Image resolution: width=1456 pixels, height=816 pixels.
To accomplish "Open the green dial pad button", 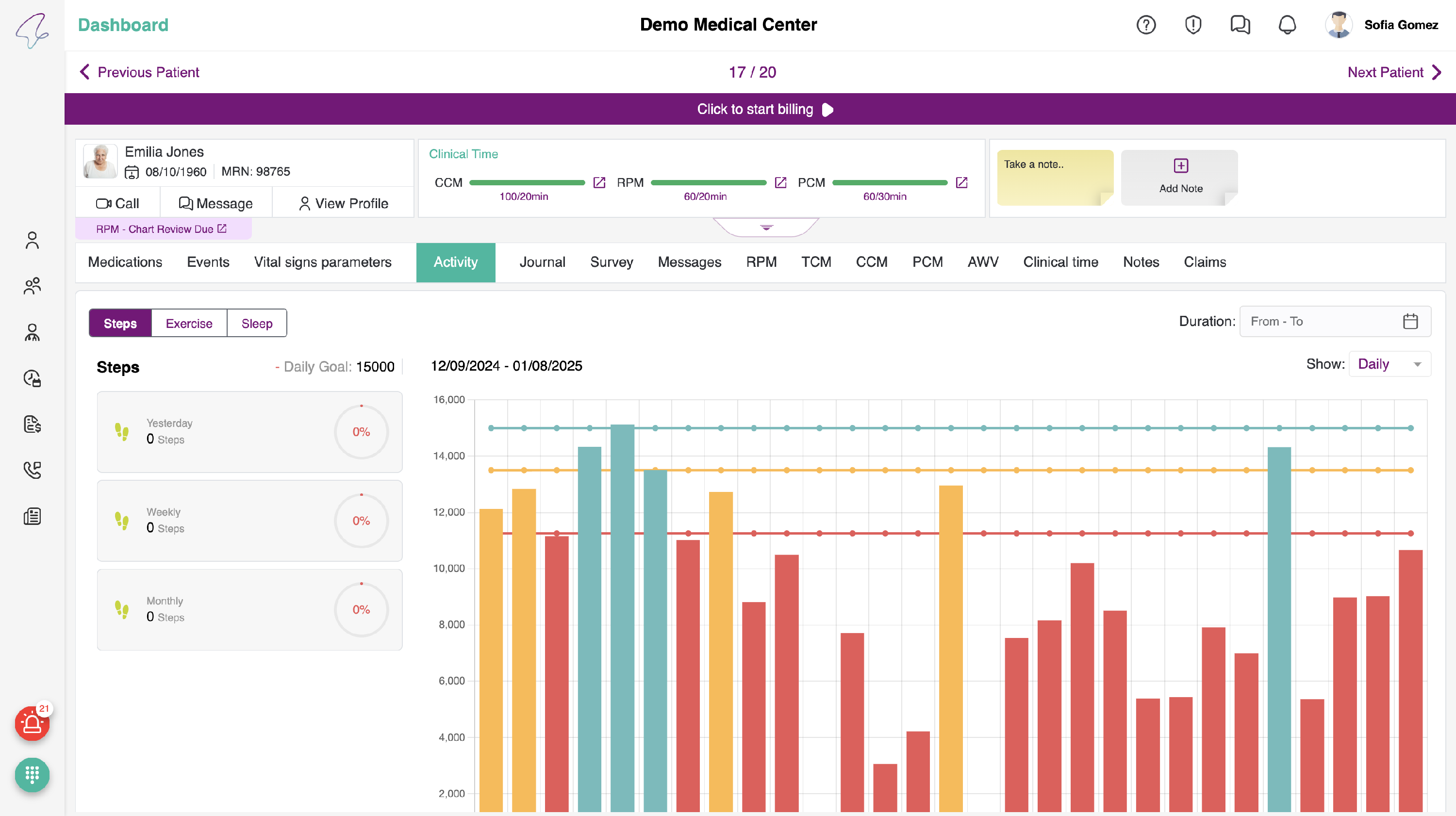I will click(32, 774).
